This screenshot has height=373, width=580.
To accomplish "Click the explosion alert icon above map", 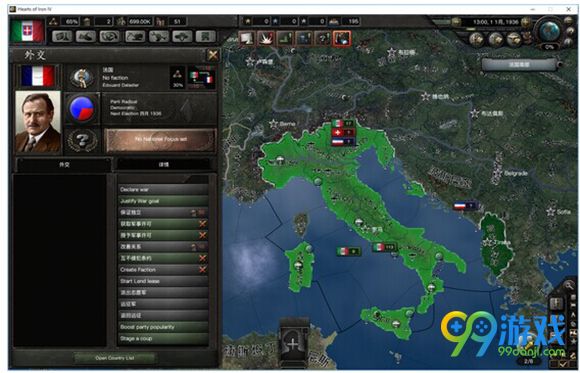I will coord(265,38).
